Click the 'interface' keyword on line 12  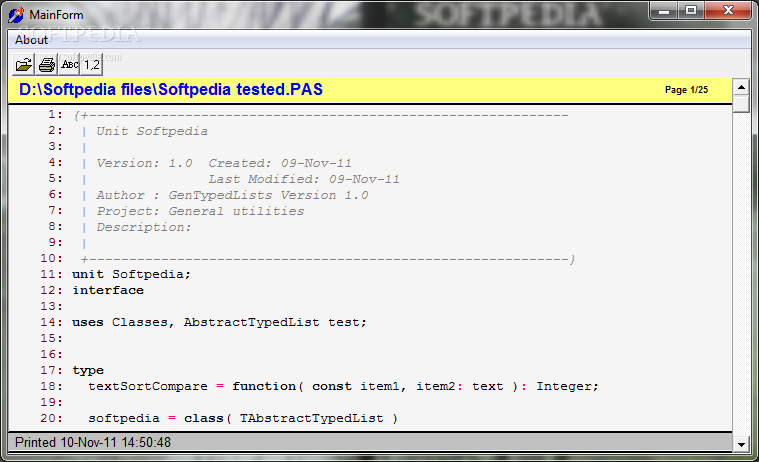(108, 290)
